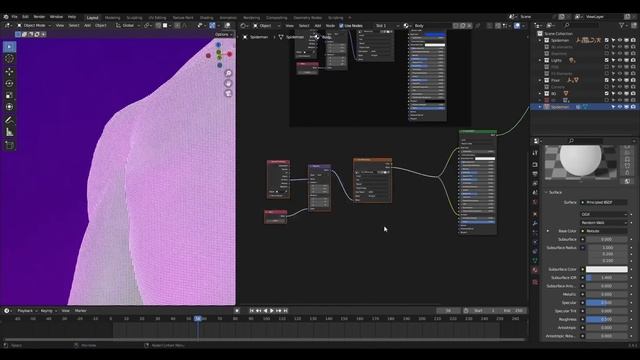Click outliner filter funnel icon
This screenshot has width=640, height=360.
tap(622, 25)
